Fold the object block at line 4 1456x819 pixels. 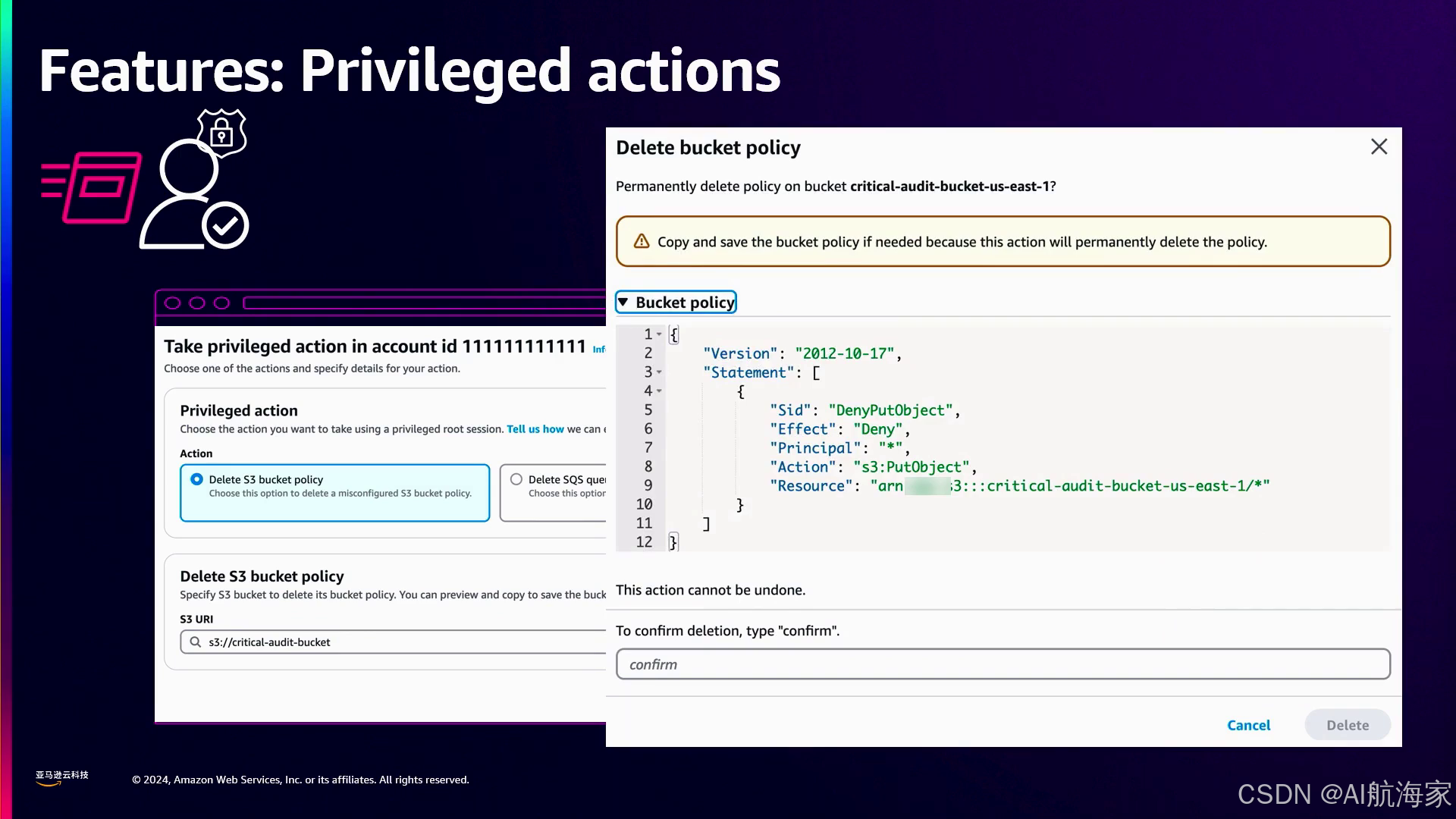tap(659, 391)
